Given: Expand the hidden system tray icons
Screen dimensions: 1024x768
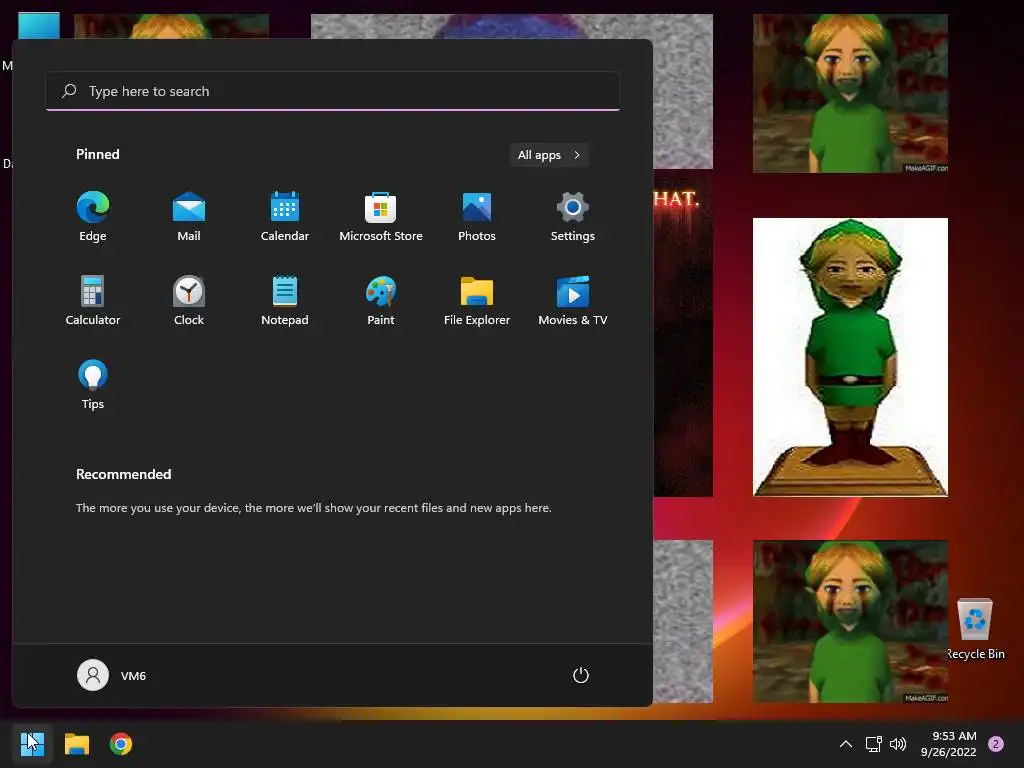Looking at the screenshot, I should point(846,744).
